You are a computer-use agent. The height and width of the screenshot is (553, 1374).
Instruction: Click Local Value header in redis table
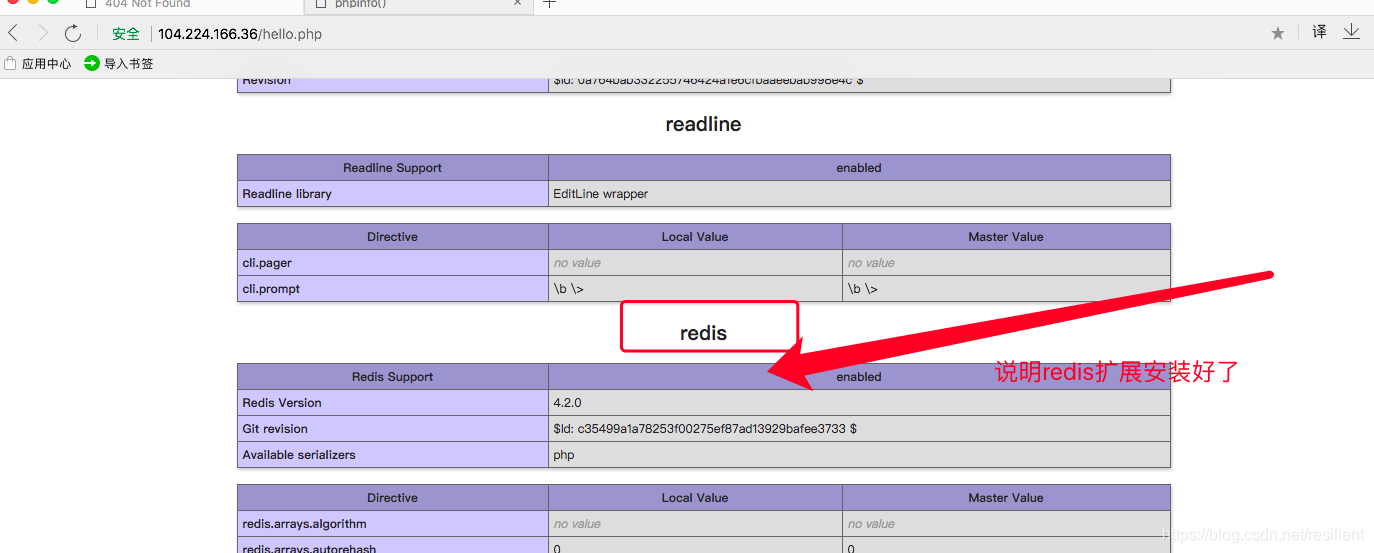[x=695, y=498]
